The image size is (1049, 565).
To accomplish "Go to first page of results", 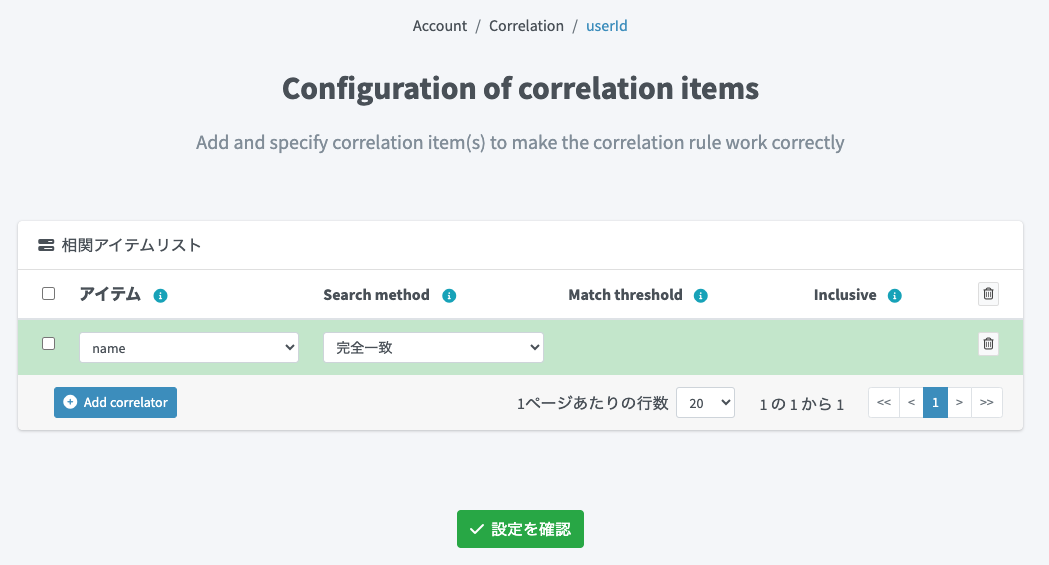I will (x=883, y=402).
